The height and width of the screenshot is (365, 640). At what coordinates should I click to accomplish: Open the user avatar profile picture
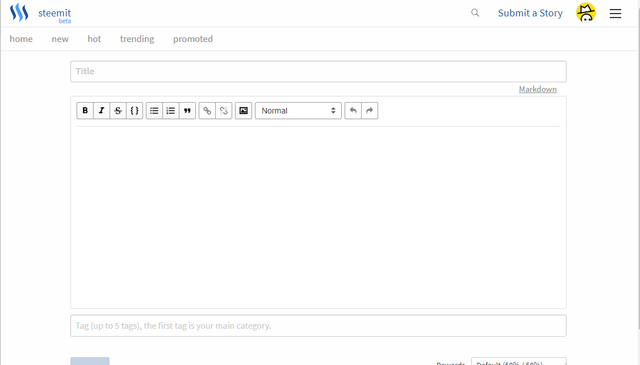click(x=586, y=13)
